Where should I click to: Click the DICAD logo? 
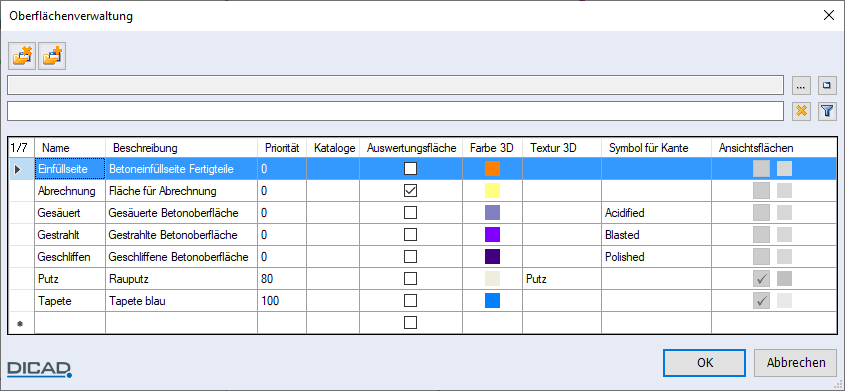pos(39,368)
